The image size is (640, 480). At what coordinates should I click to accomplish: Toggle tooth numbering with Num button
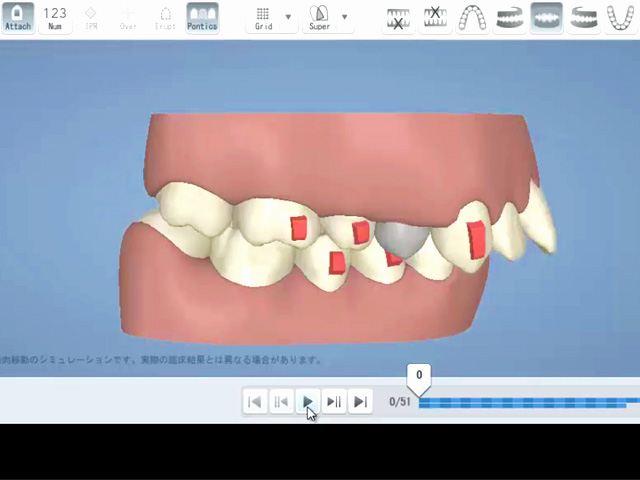pyautogui.click(x=55, y=17)
